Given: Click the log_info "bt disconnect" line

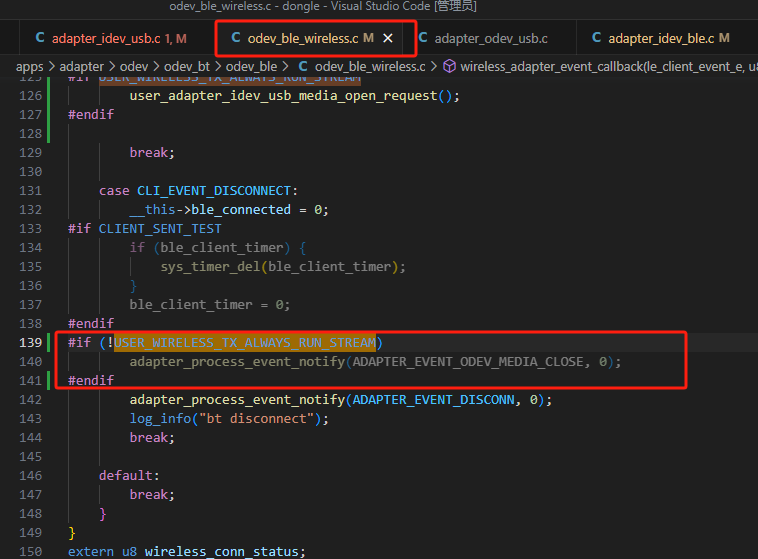Looking at the screenshot, I should (x=229, y=418).
